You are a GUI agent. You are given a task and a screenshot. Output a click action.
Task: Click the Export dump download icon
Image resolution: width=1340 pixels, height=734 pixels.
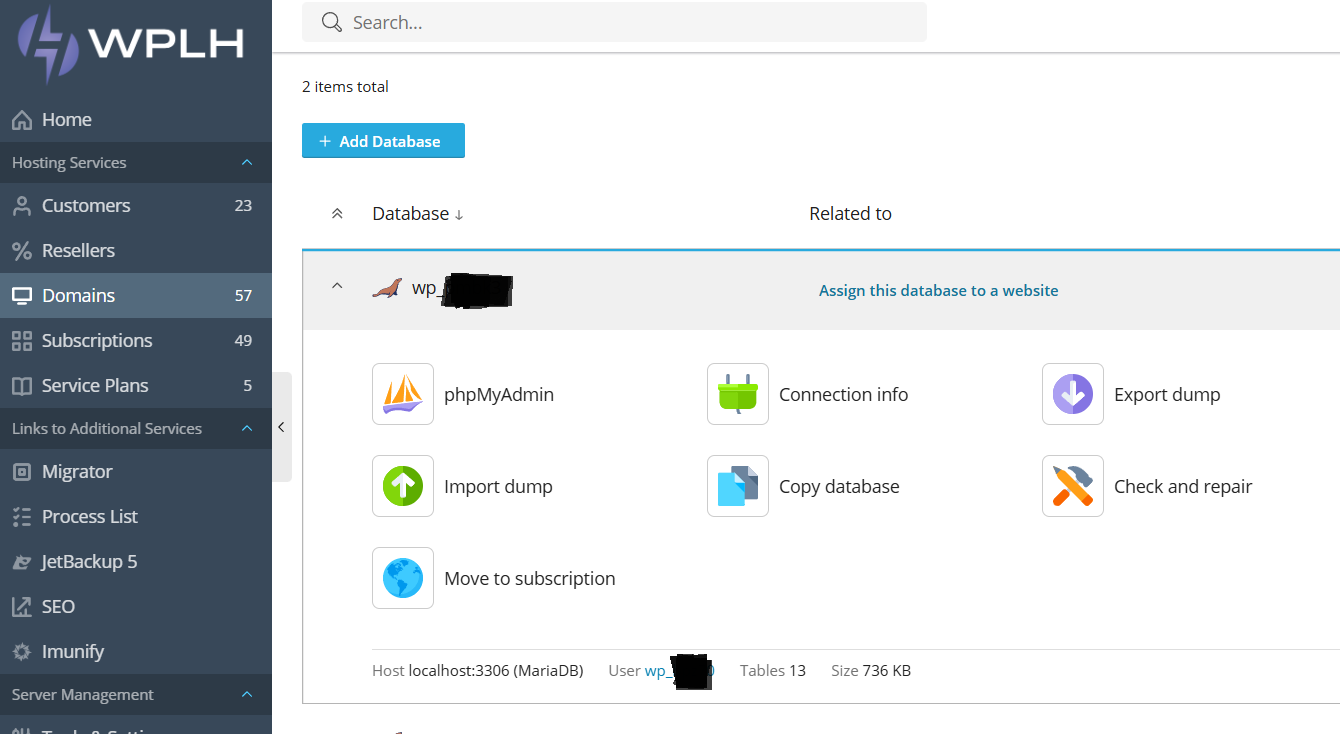[1073, 394]
